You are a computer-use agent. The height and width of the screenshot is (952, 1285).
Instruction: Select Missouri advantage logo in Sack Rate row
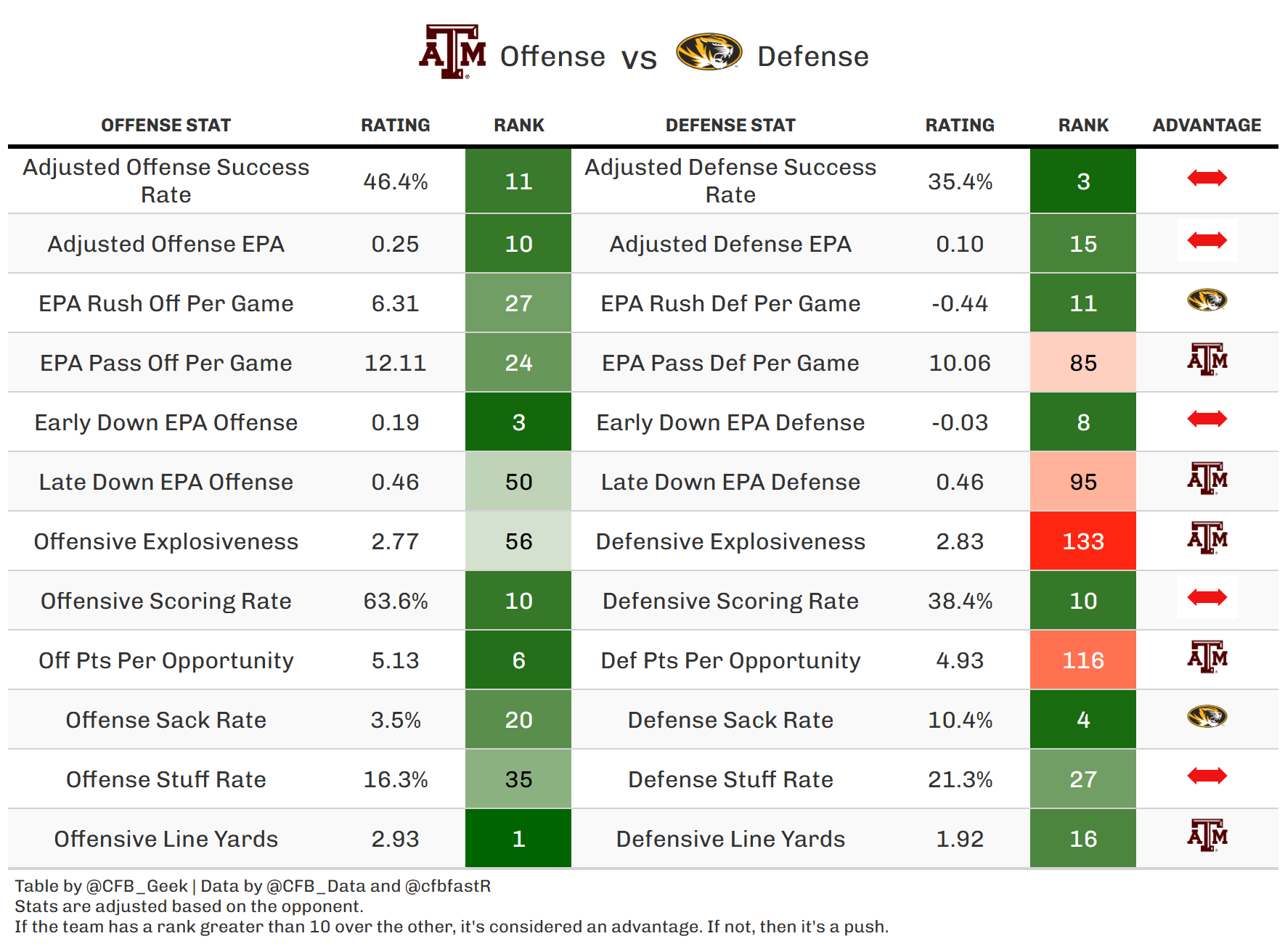click(x=1207, y=716)
